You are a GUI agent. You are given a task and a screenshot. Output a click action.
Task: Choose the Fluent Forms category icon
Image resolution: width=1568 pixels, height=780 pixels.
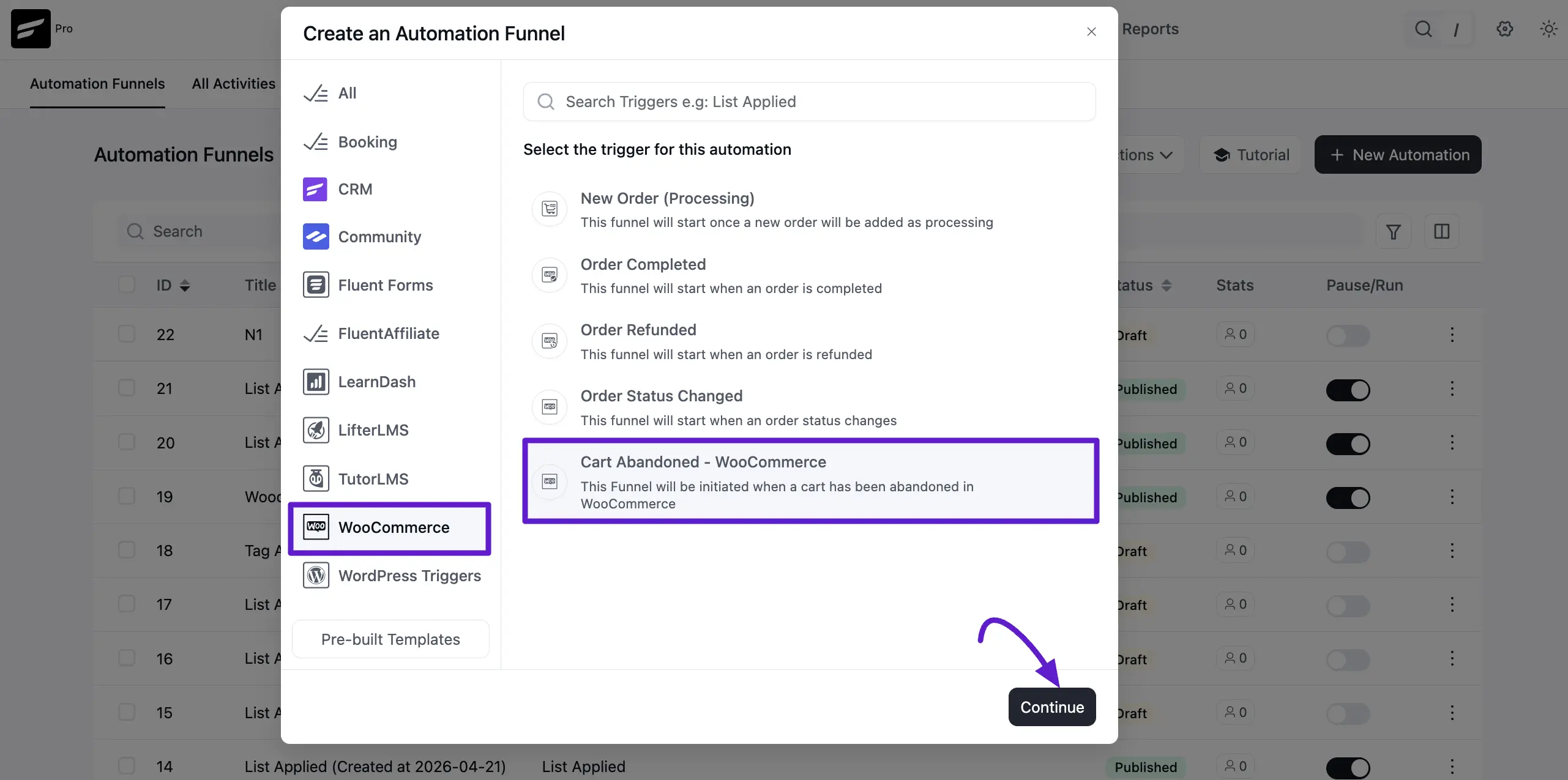316,285
